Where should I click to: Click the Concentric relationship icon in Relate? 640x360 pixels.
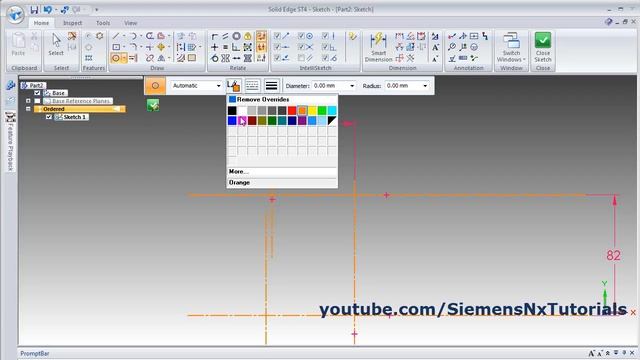pos(236,36)
